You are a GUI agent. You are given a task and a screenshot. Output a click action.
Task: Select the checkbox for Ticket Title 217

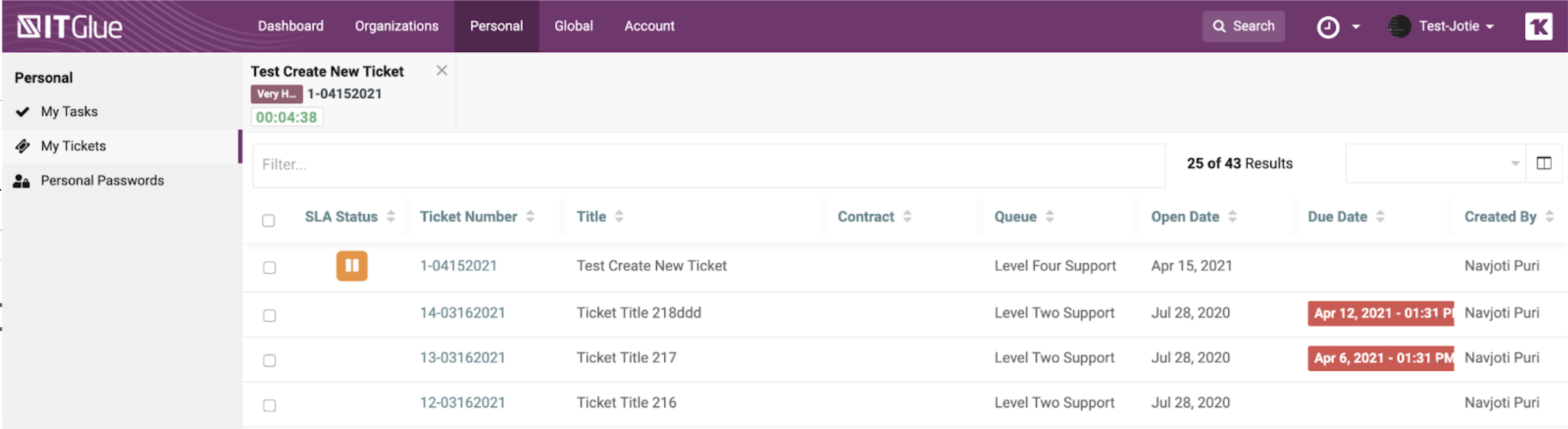269,360
